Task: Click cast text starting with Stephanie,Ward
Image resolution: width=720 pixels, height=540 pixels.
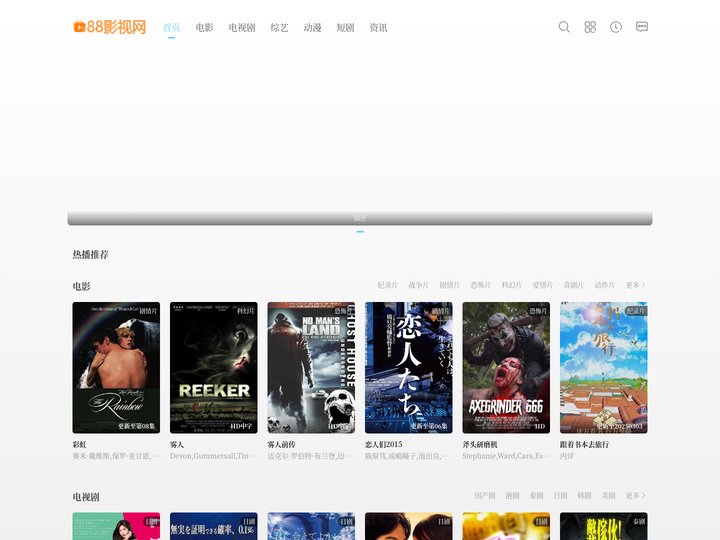Action: [x=506, y=456]
